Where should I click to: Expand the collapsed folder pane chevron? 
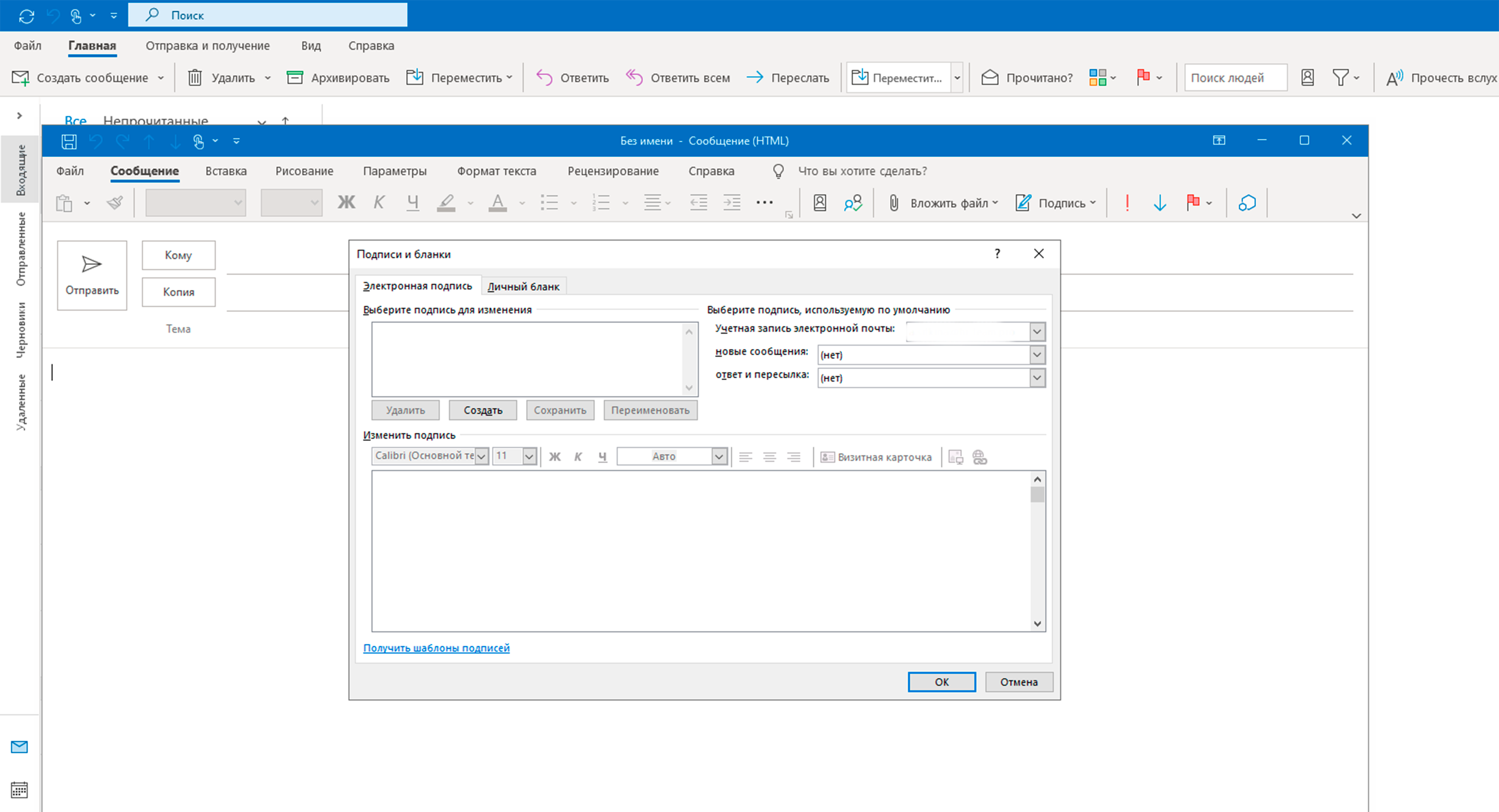(x=20, y=116)
